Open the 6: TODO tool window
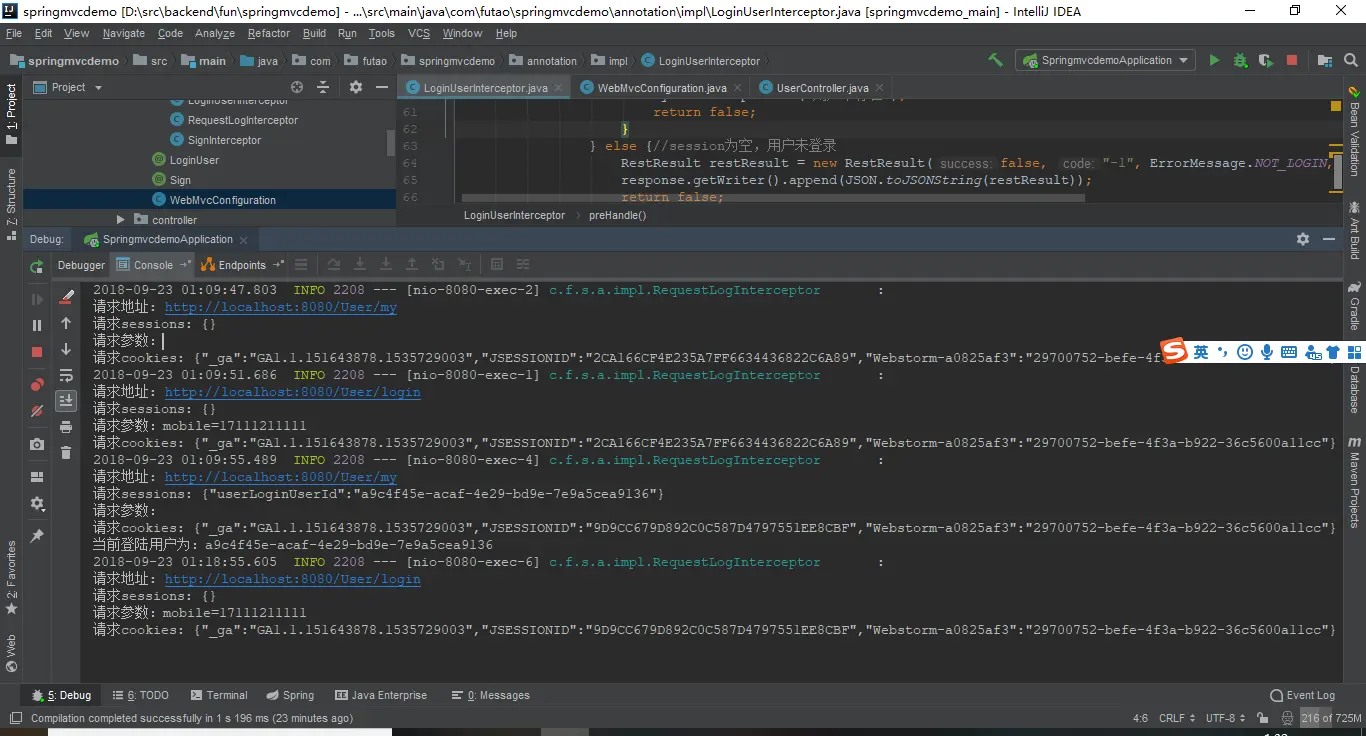The height and width of the screenshot is (736, 1366). [x=141, y=695]
